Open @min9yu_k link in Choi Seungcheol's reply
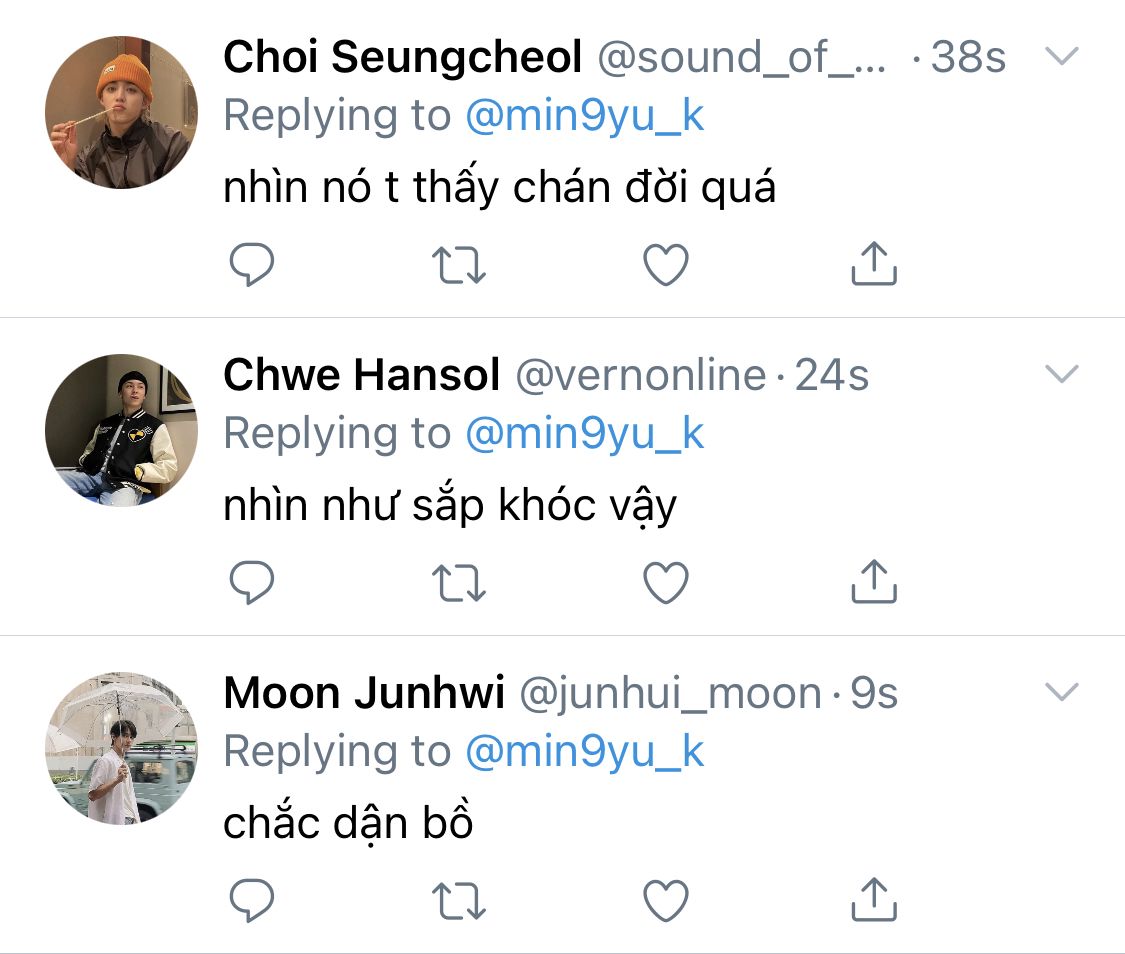 (x=585, y=116)
